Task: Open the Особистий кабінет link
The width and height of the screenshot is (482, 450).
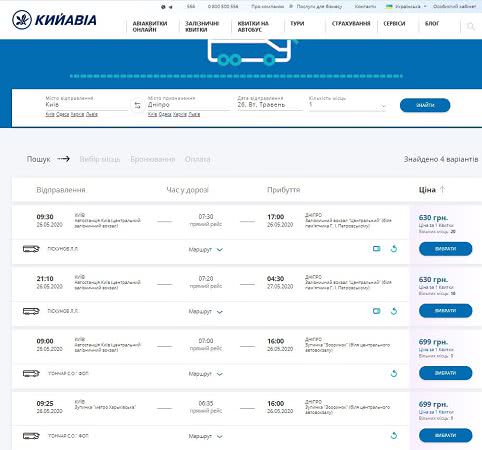Action: pos(454,6)
